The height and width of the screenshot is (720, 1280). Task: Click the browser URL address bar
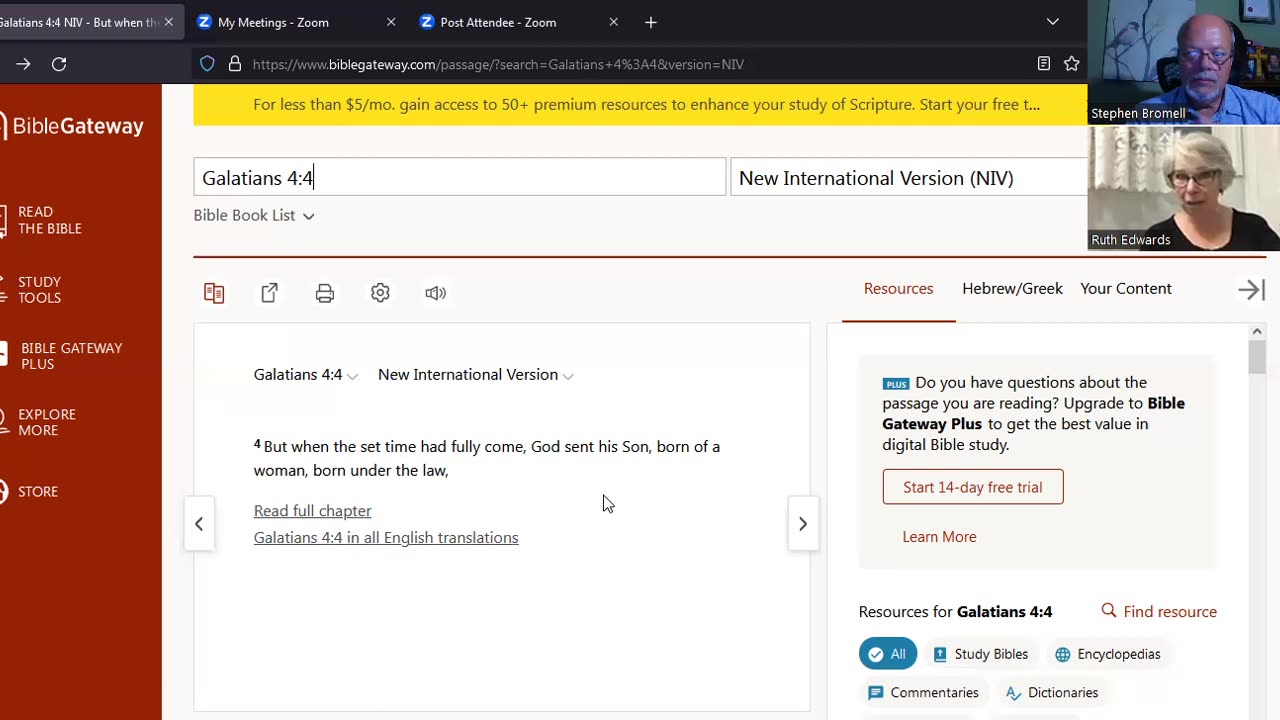tap(640, 64)
